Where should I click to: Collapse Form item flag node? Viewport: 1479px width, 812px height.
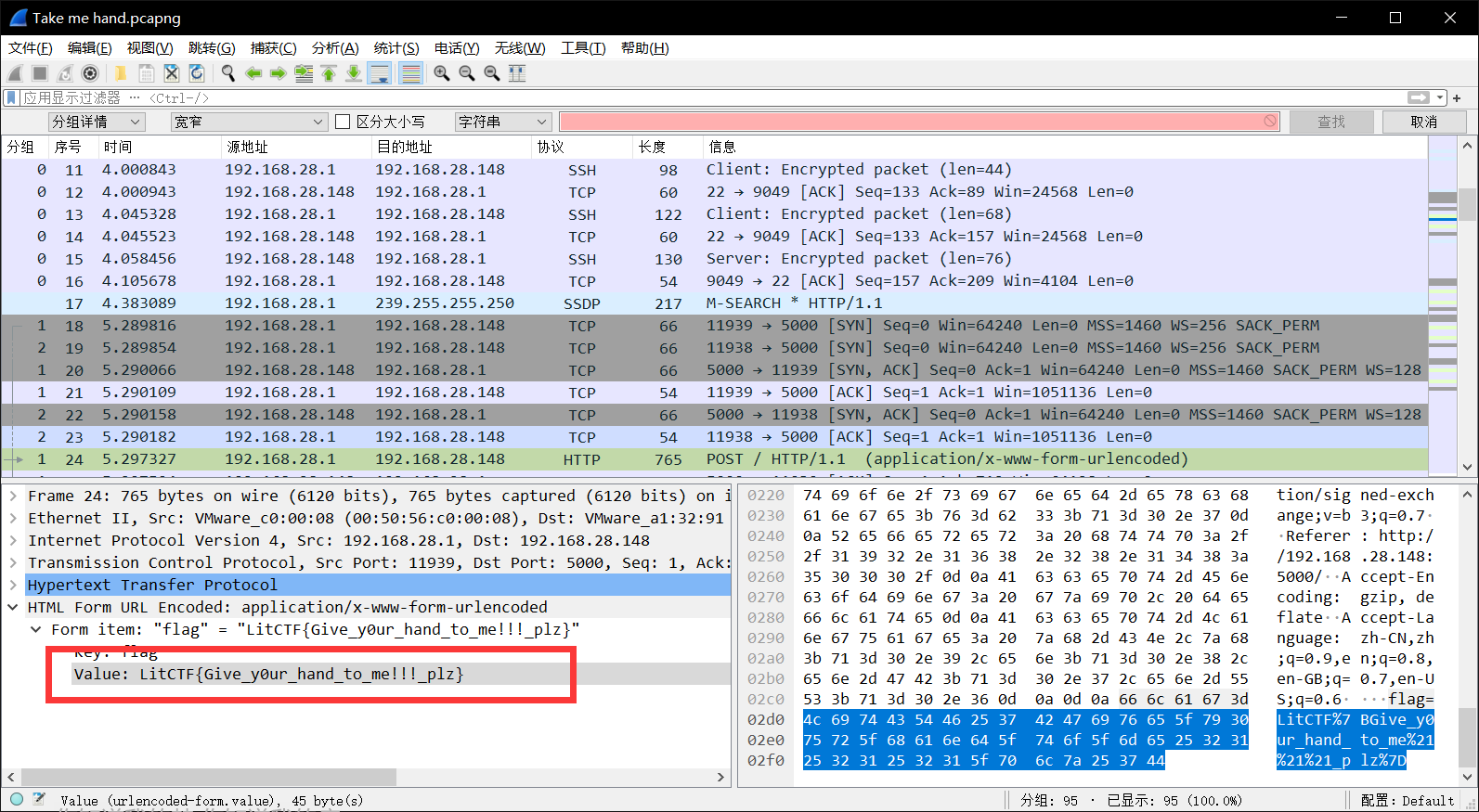tap(35, 630)
